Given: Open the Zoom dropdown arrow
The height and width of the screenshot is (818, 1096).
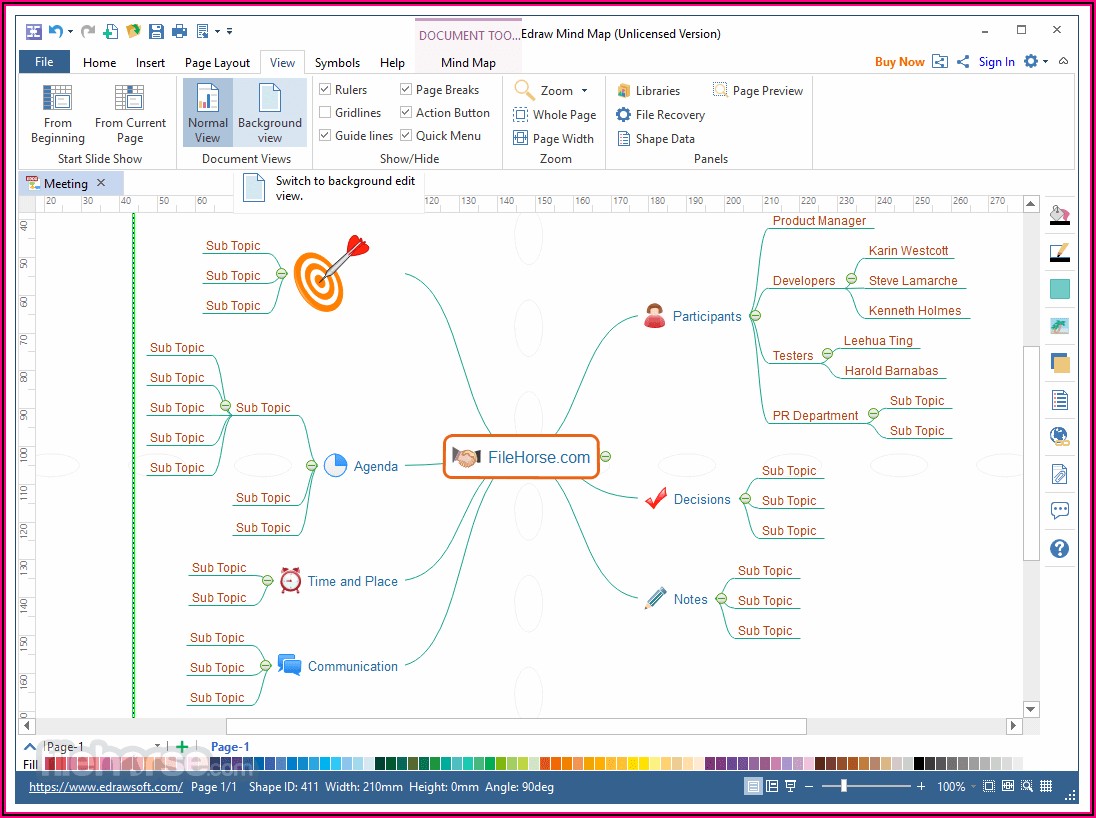Looking at the screenshot, I should point(585,91).
